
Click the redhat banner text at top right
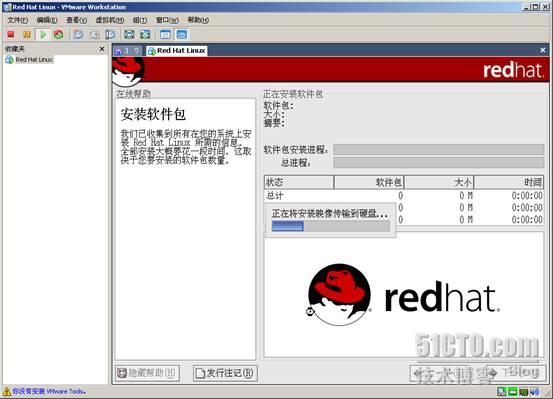tap(513, 70)
